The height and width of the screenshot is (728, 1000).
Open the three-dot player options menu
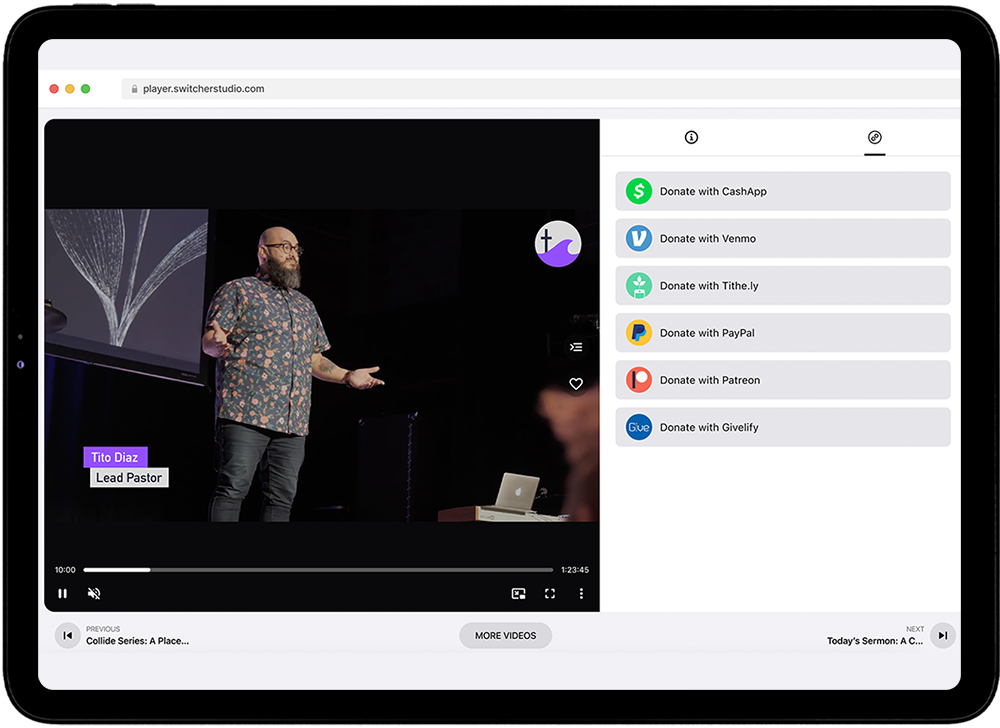click(581, 593)
